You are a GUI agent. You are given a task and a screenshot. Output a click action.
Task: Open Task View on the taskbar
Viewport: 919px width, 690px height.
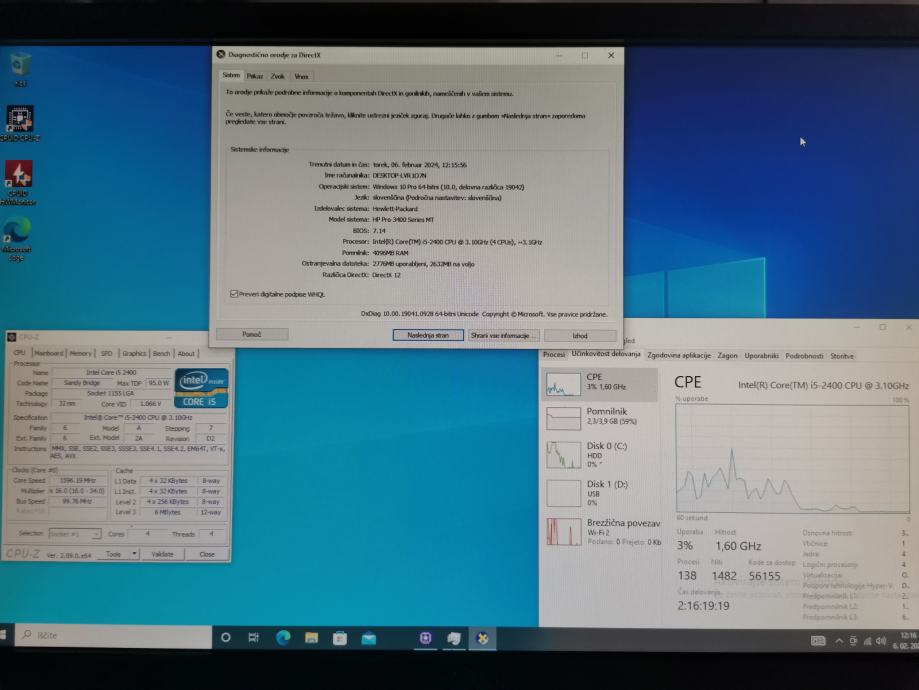point(254,638)
